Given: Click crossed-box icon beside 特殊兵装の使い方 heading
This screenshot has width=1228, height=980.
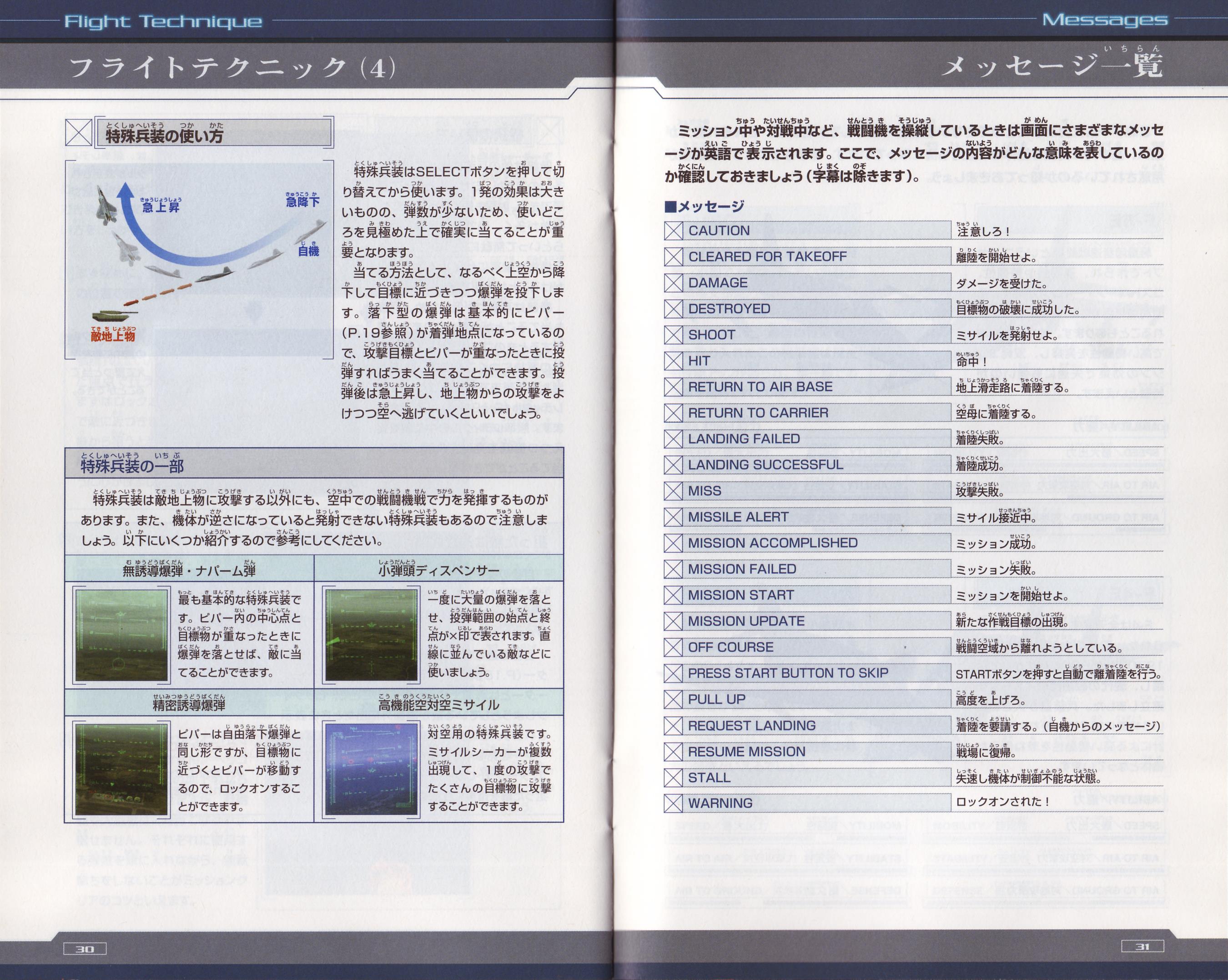Looking at the screenshot, I should [79, 133].
